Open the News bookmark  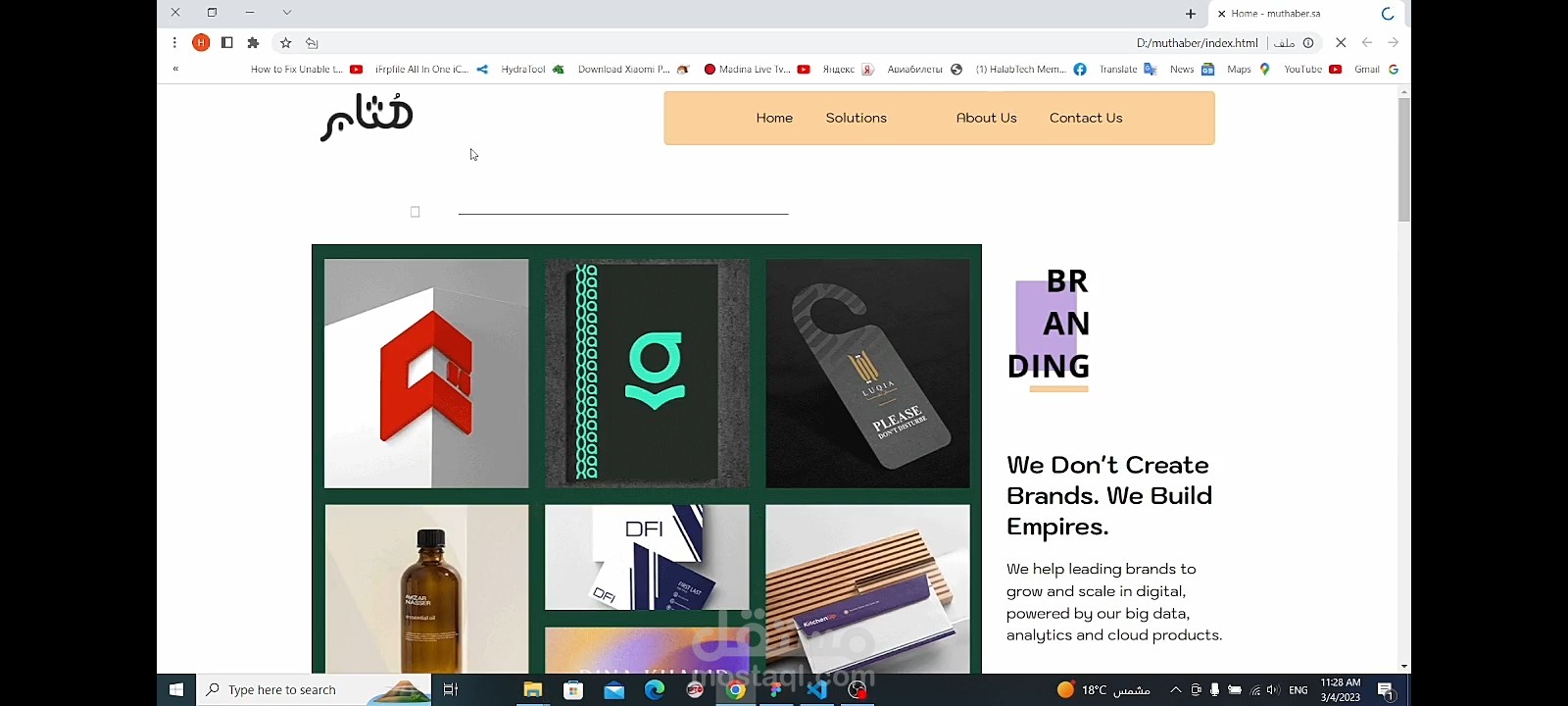1192,69
